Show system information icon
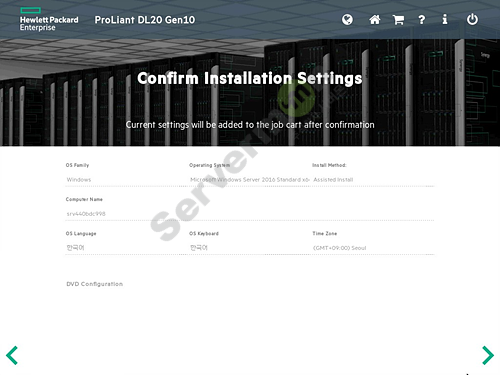The height and width of the screenshot is (375, 500). click(445, 20)
